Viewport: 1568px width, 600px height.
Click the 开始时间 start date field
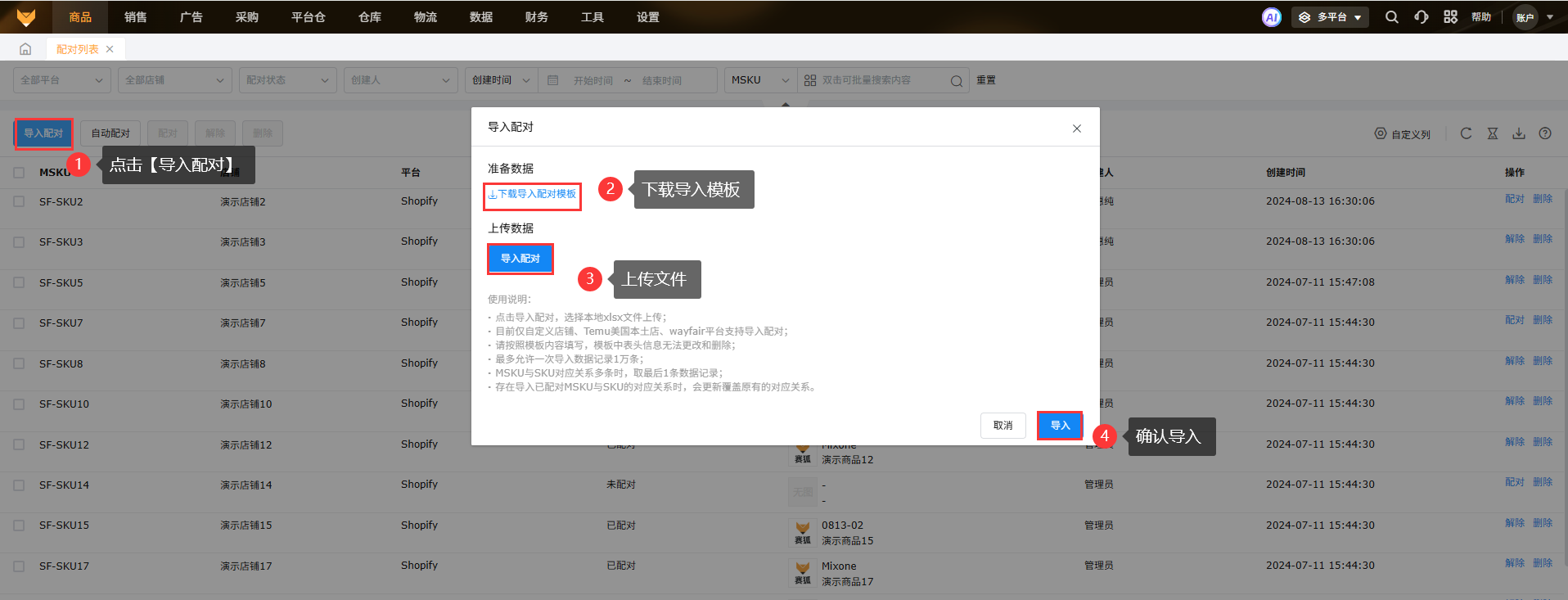[x=593, y=81]
